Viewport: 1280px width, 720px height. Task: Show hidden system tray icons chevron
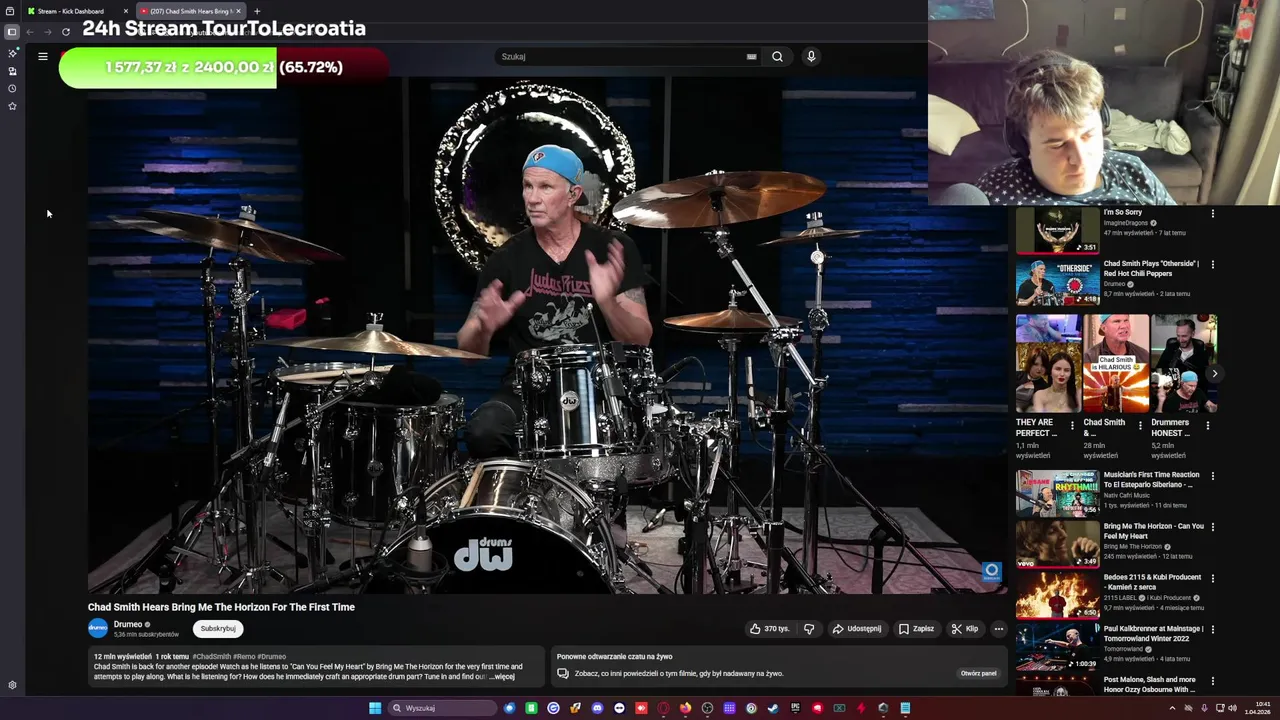[x=1172, y=708]
